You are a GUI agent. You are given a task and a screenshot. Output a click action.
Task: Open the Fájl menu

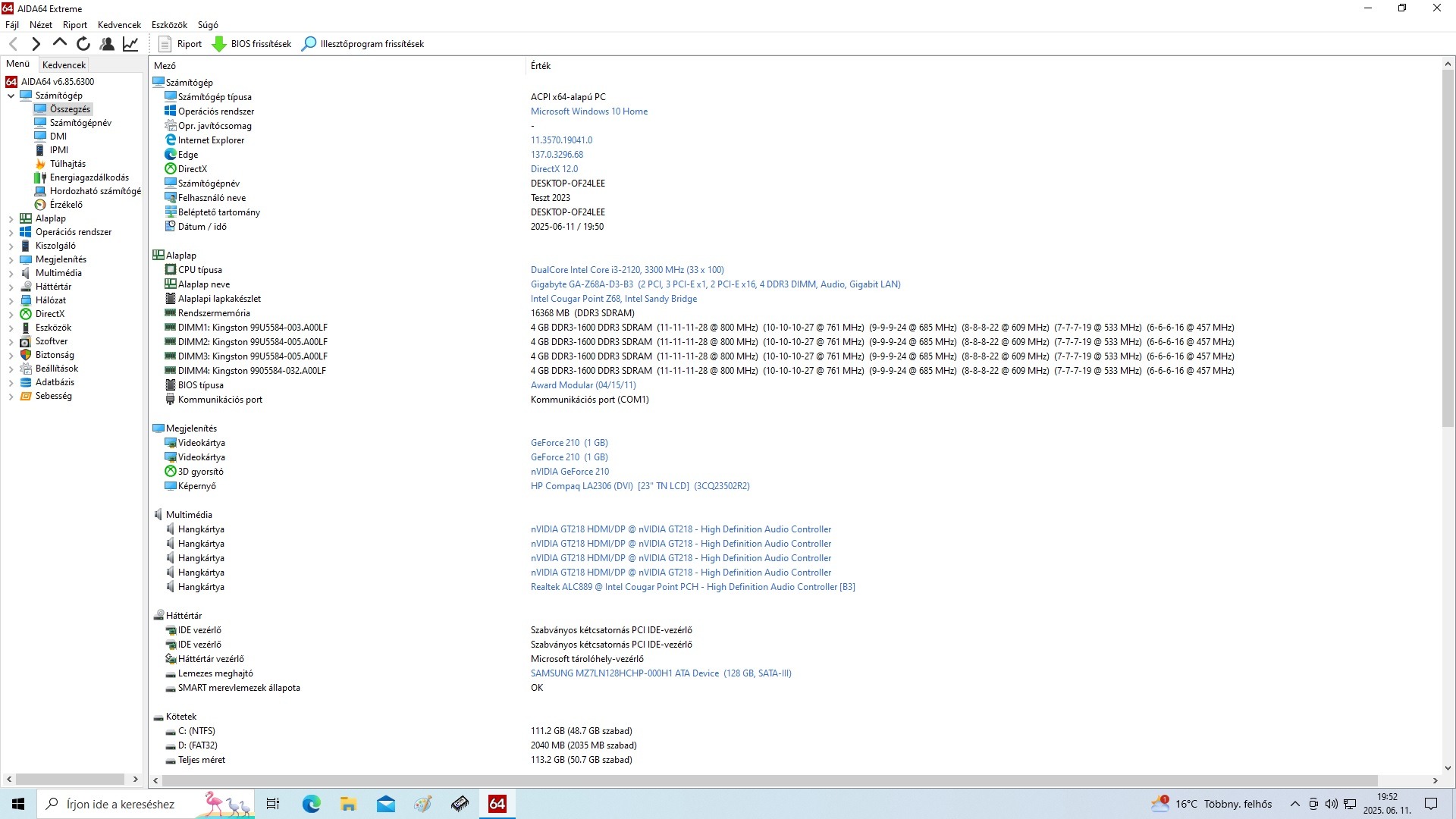[x=12, y=25]
